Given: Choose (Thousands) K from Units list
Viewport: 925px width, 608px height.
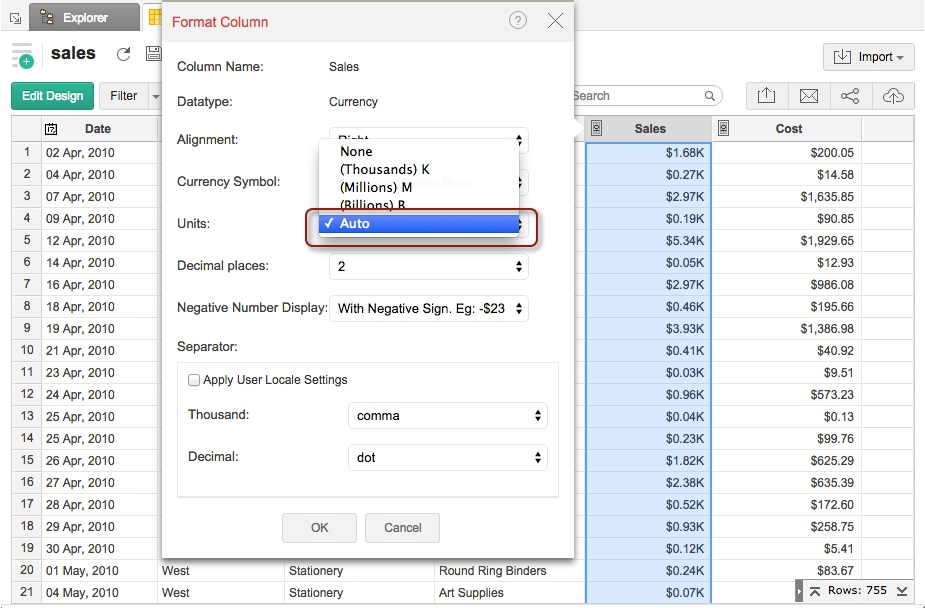Looking at the screenshot, I should tap(384, 170).
